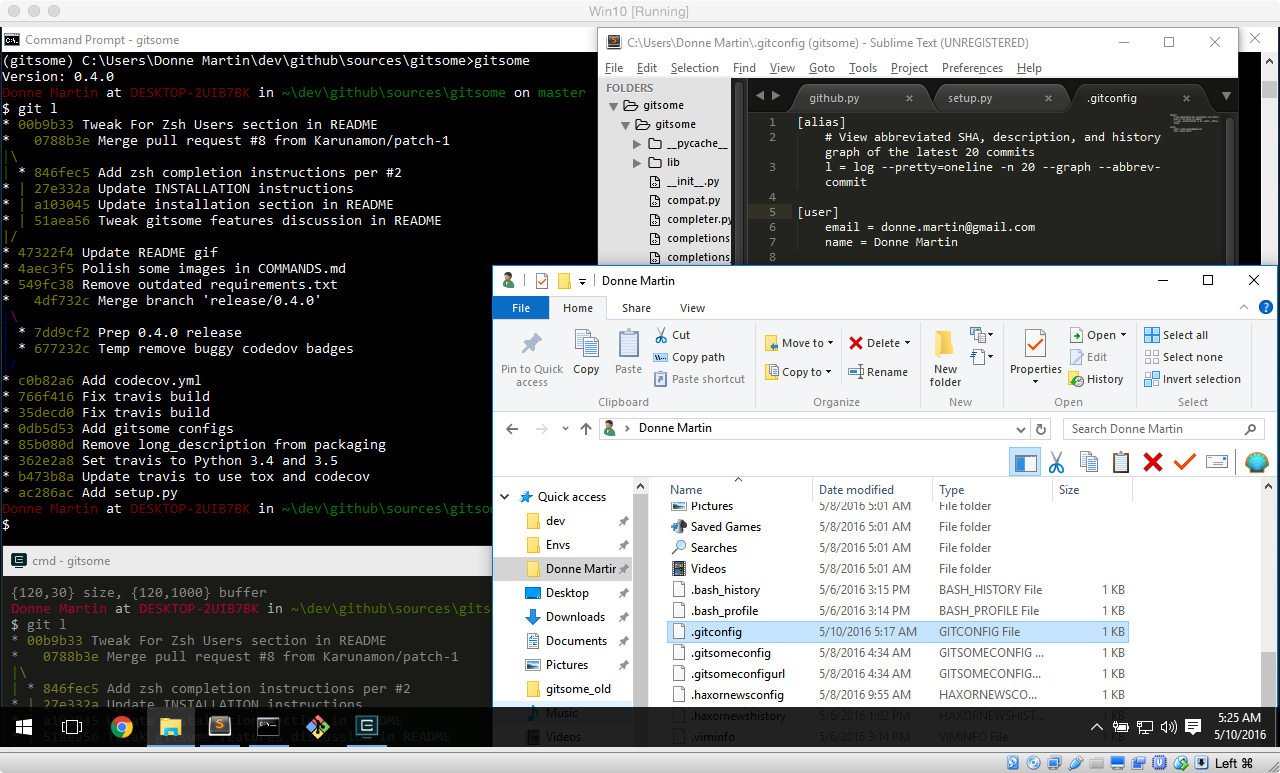Image resolution: width=1280 pixels, height=773 pixels.
Task: Click the red X delete icon in Explorer toolbar
Action: (1153, 462)
